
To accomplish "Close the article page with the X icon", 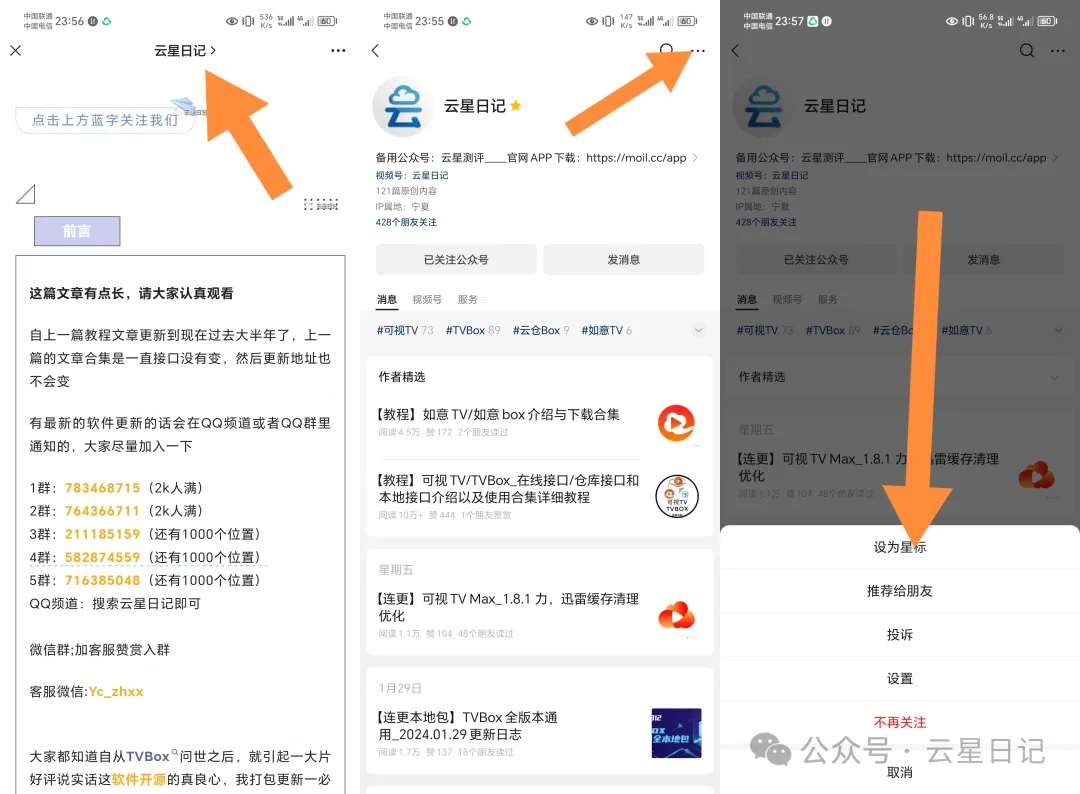I will click(16, 50).
